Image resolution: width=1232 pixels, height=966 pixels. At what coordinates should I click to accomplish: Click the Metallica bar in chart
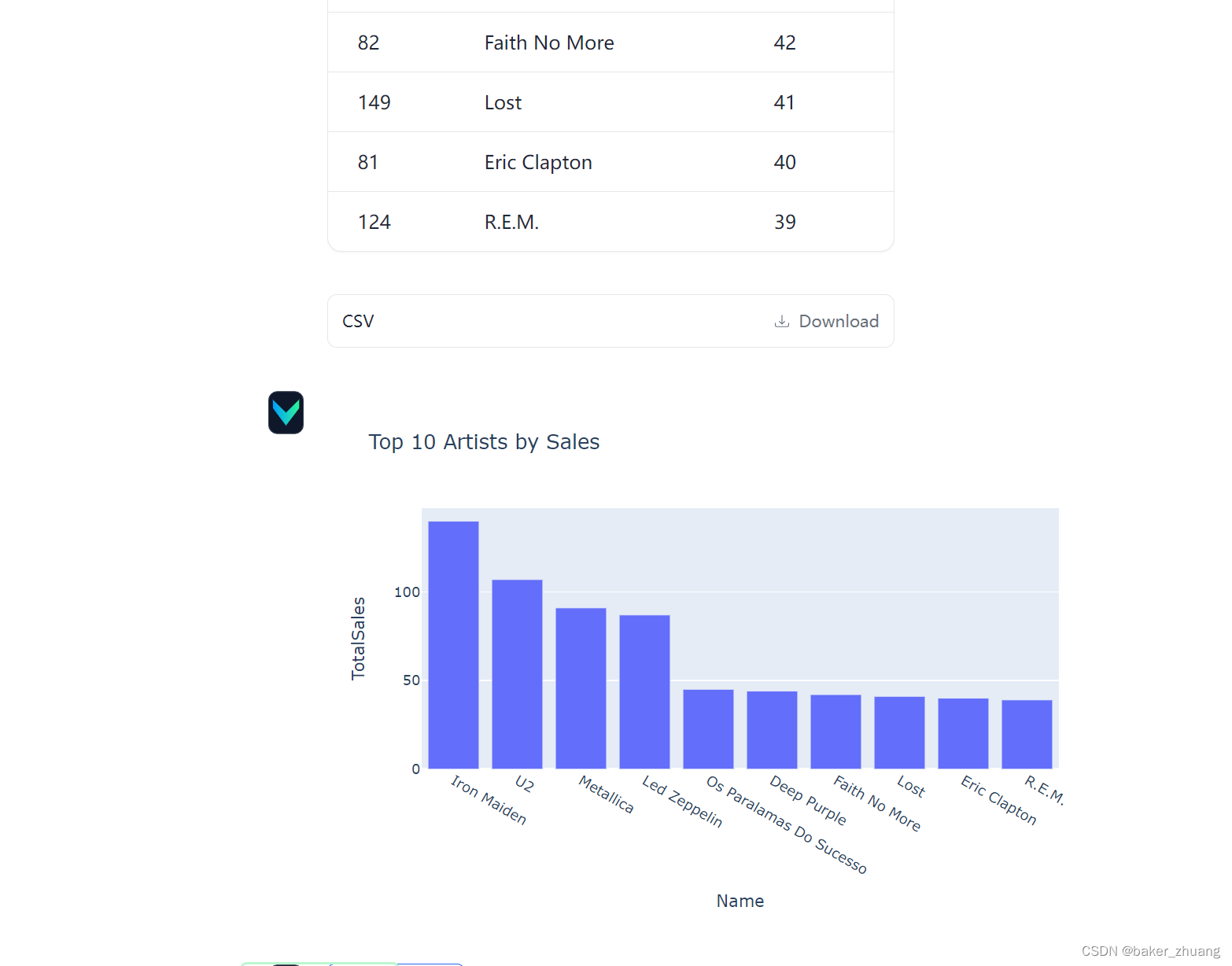point(581,688)
